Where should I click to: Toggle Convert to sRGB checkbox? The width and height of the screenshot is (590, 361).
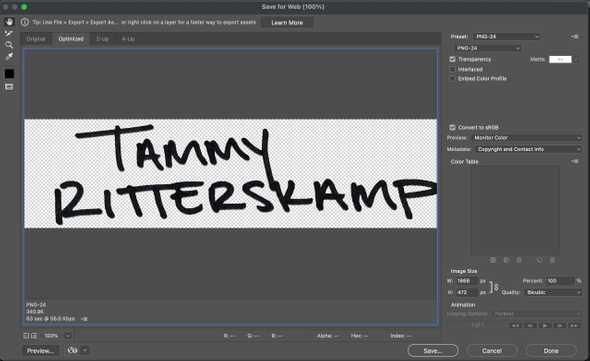(452, 128)
